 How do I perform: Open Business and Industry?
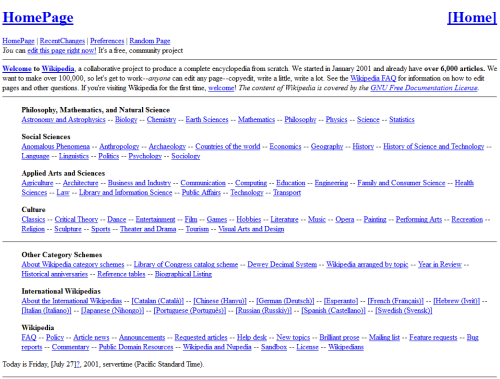pyautogui.click(x=139, y=183)
